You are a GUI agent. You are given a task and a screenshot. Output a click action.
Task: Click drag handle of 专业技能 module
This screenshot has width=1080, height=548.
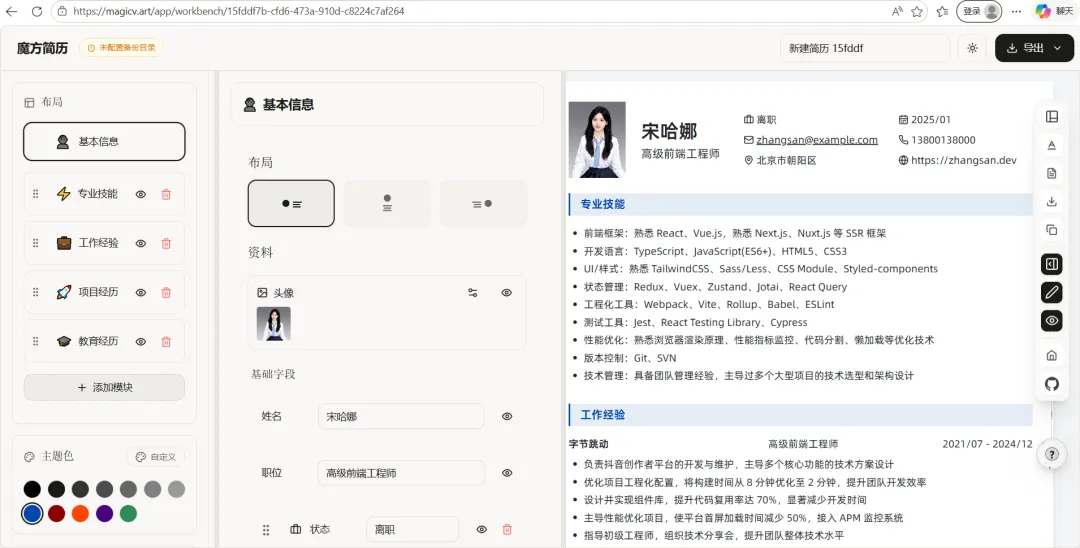coord(36,194)
